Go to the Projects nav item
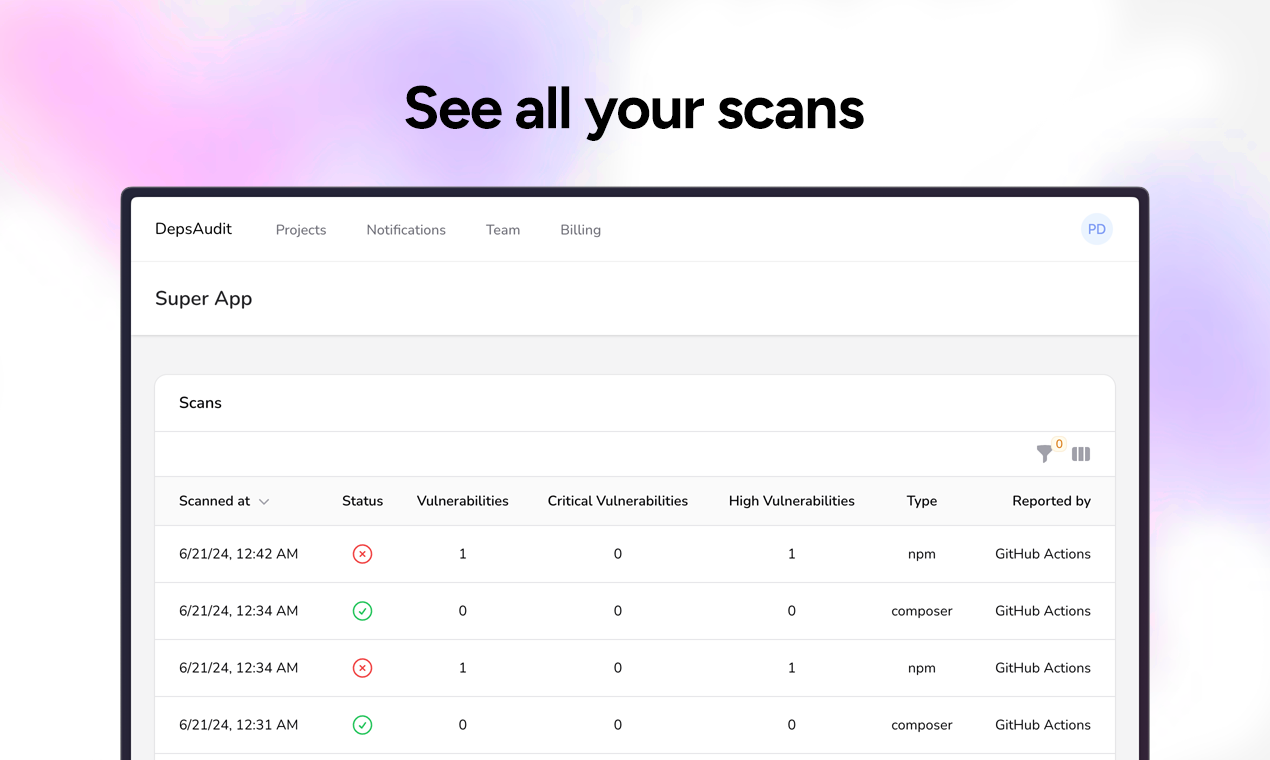 301,230
